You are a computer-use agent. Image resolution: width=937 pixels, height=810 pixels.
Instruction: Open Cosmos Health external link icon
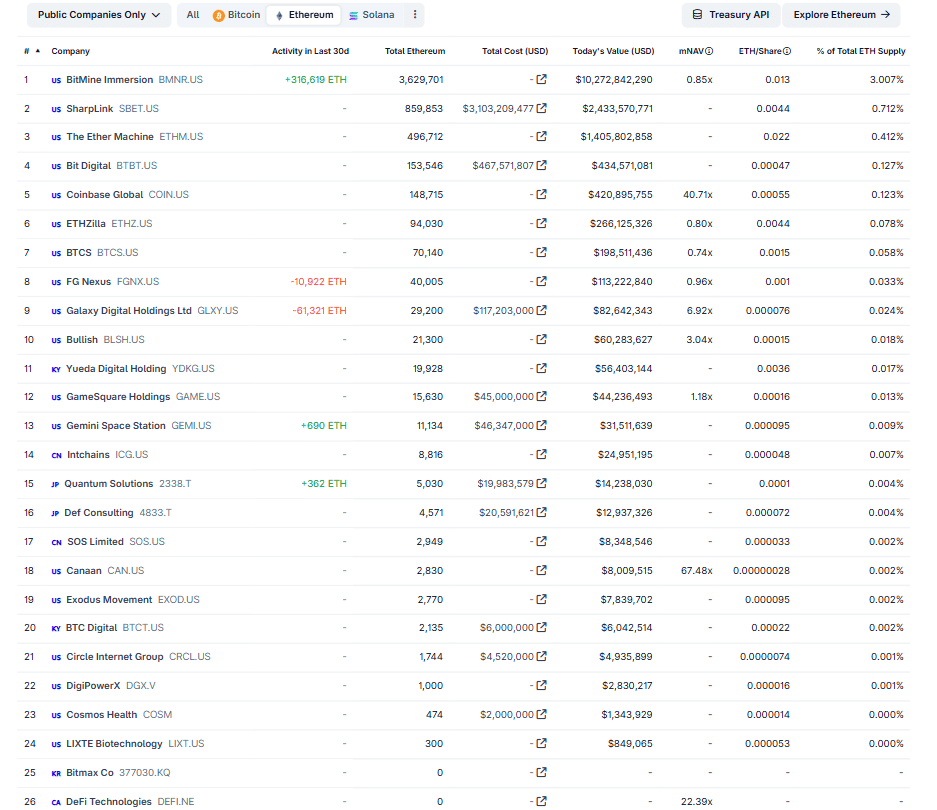pyautogui.click(x=542, y=715)
